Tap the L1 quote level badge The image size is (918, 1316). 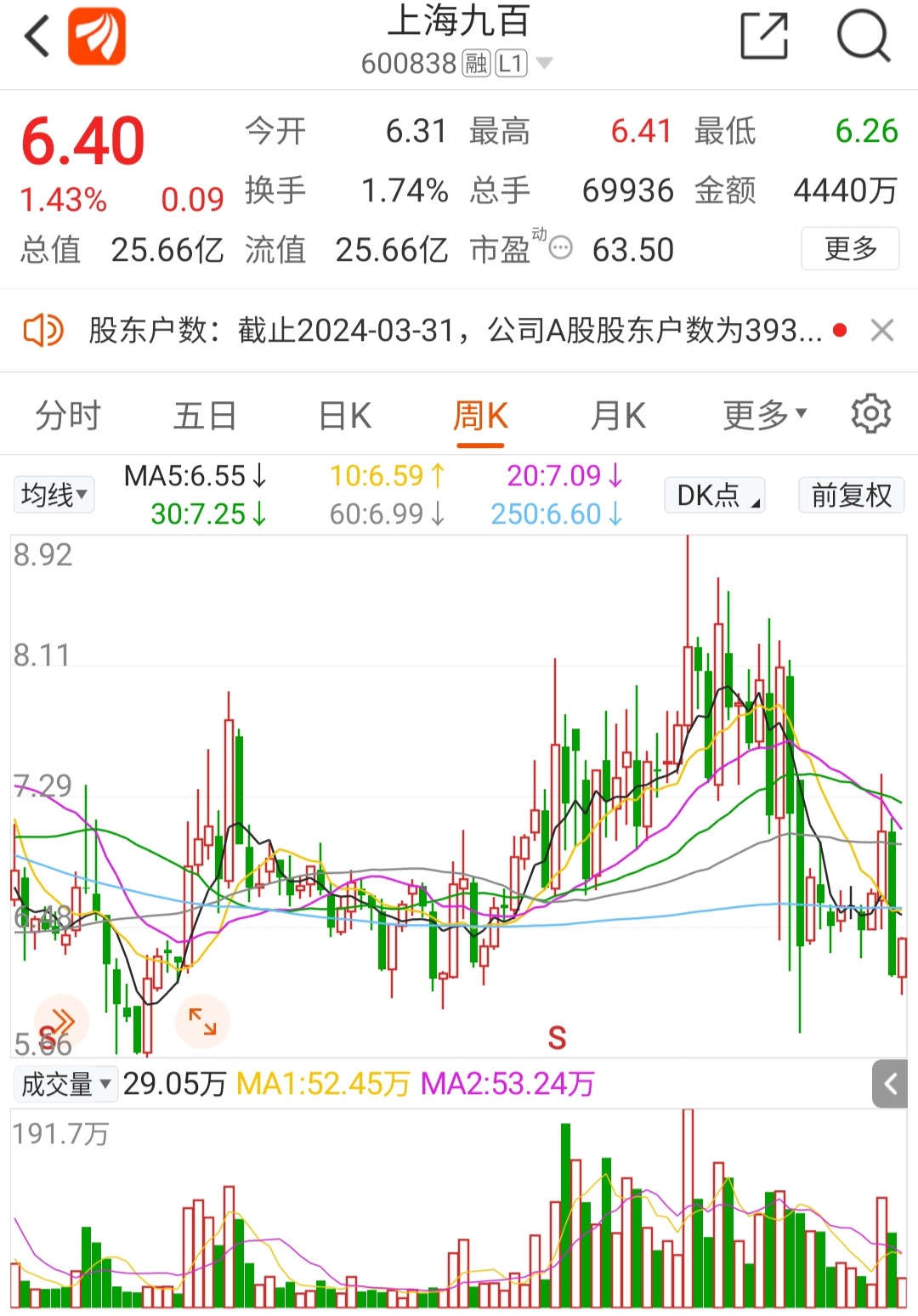511,63
